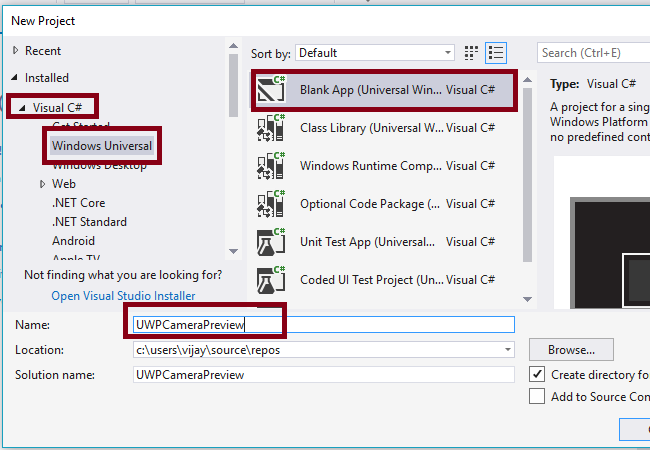The image size is (650, 450).
Task: Select 'Class Library (Universal W...' template text
Action: point(372,128)
